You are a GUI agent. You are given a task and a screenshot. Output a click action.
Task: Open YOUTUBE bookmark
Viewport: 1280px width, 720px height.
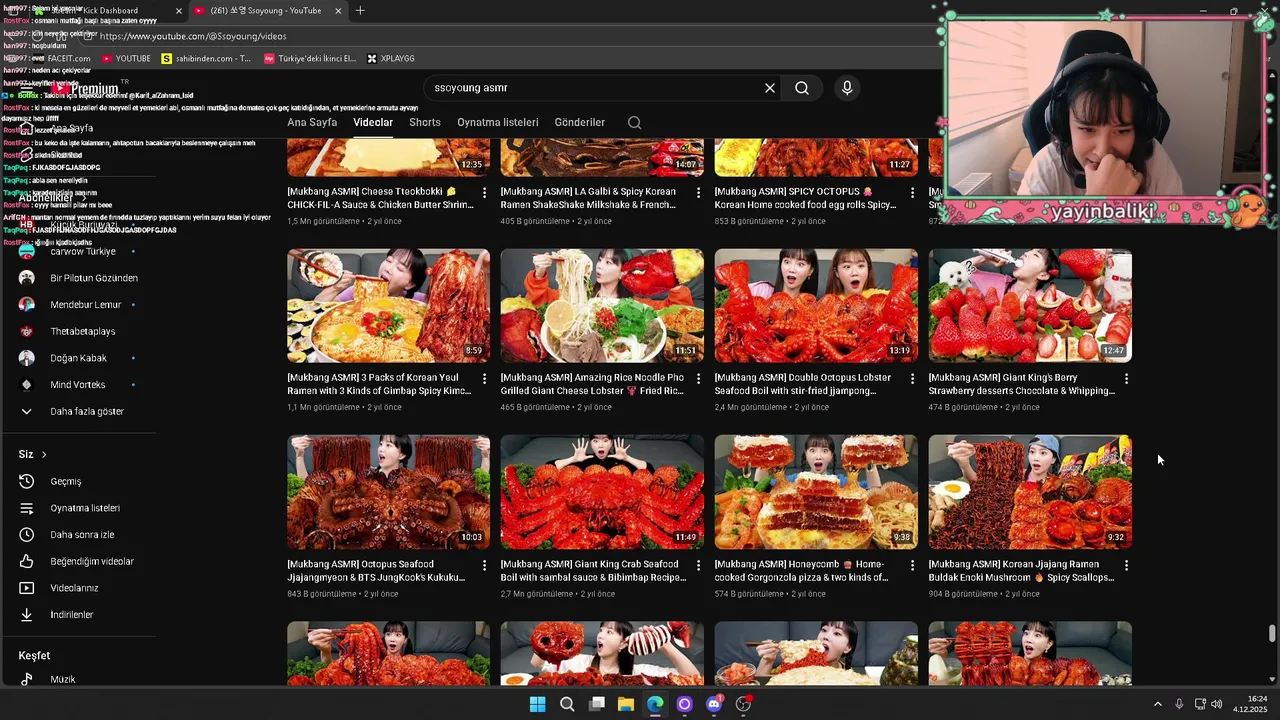(125, 59)
